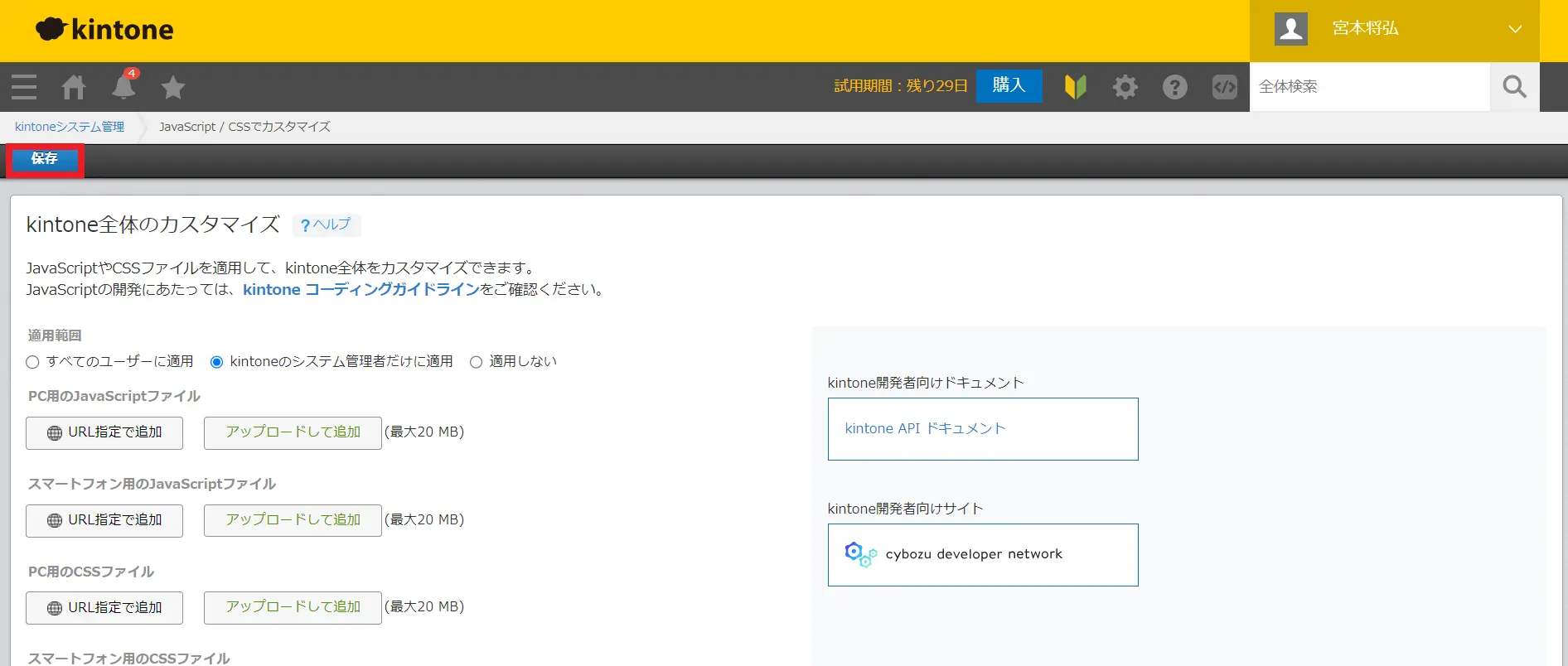This screenshot has height=666, width=1568.
Task: Open kintoneシステム管理 breadcrumb link
Action: coord(70,127)
